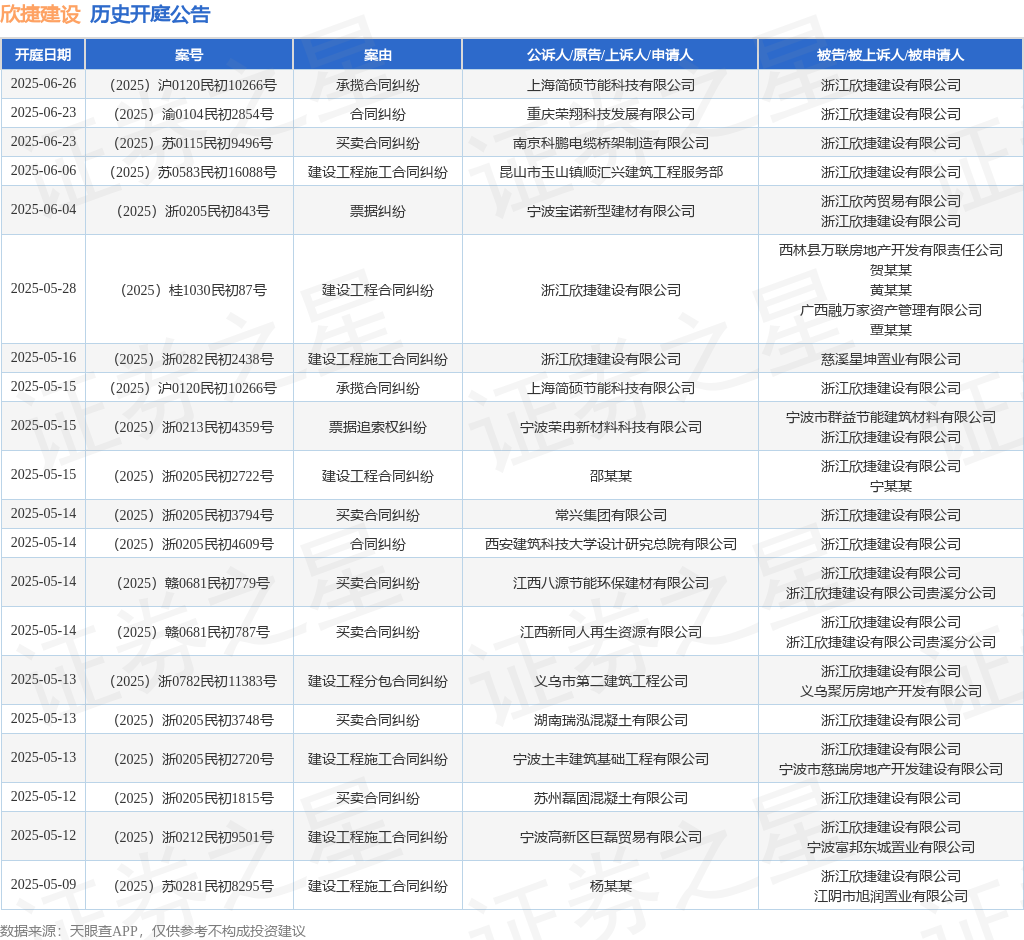This screenshot has height=940, width=1024.
Task: Click the 公诉人/原告/上诉人/申请人 column header
Action: tap(610, 55)
